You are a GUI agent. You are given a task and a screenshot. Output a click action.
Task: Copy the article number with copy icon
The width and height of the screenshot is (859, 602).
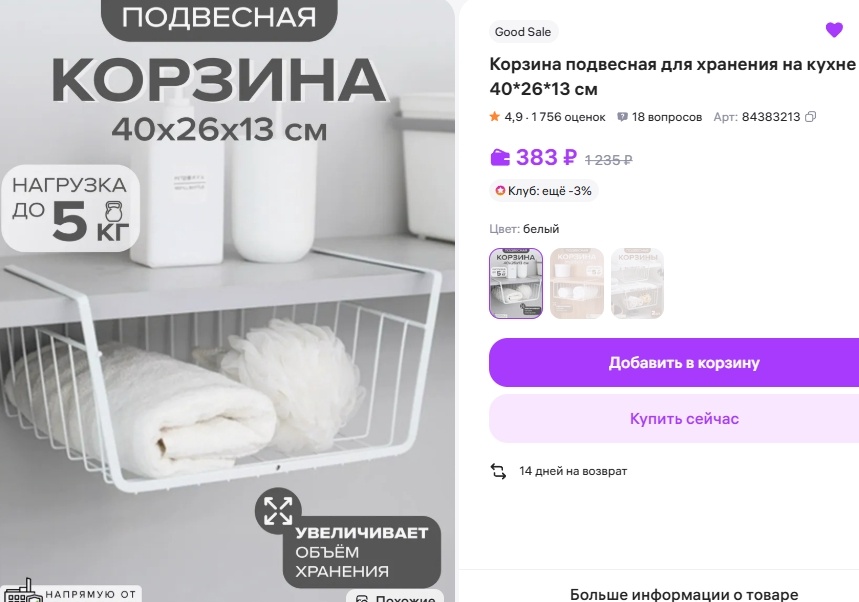811,117
